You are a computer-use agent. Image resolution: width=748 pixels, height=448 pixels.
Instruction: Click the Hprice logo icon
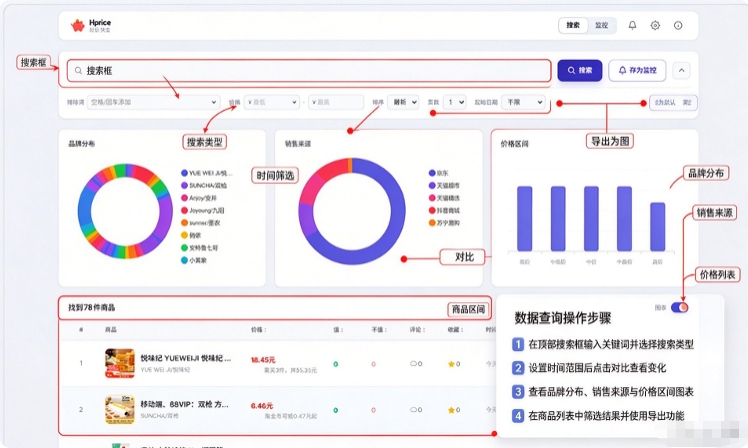click(x=78, y=25)
